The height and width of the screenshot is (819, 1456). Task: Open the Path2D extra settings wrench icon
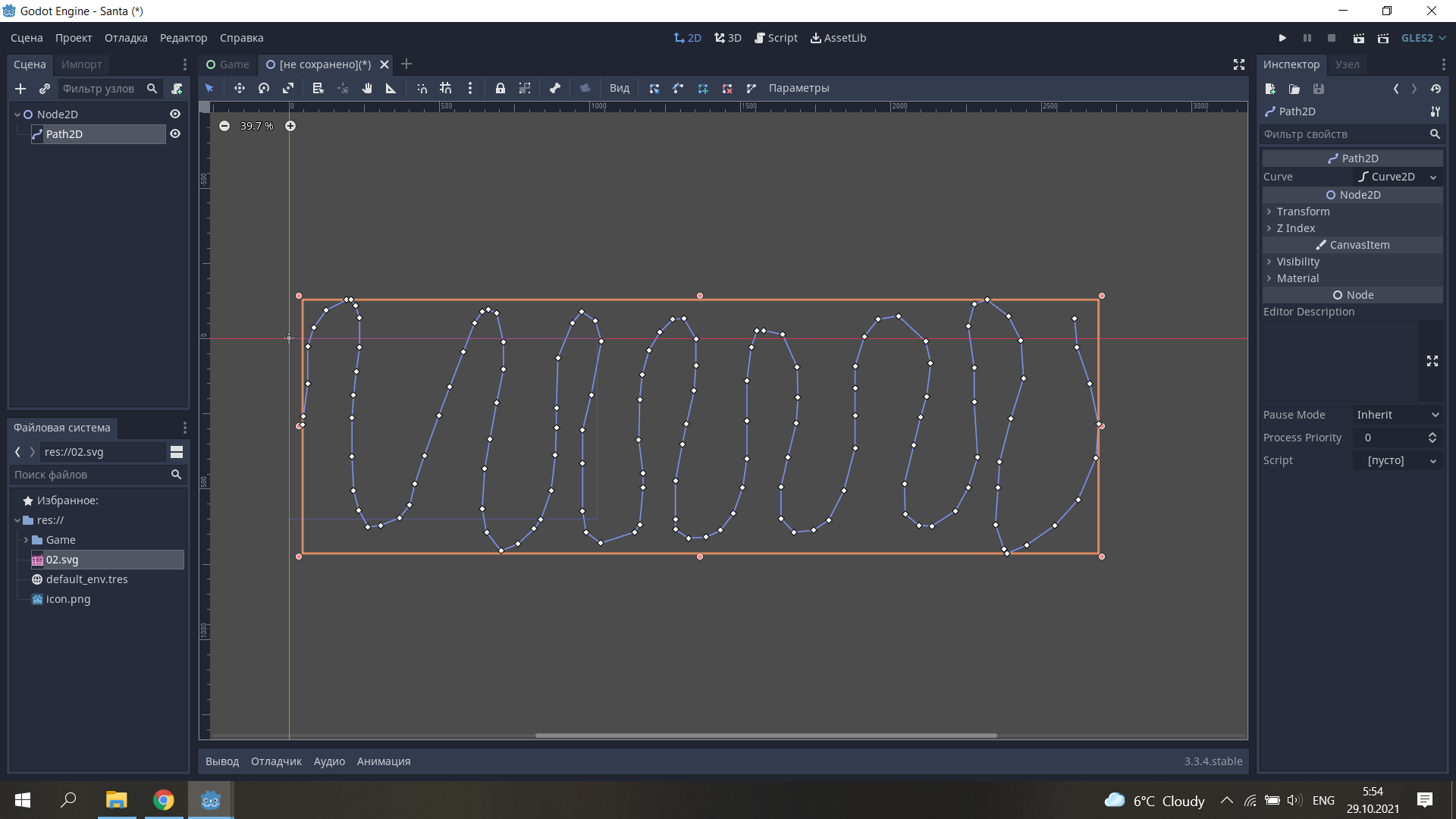pos(1436,111)
